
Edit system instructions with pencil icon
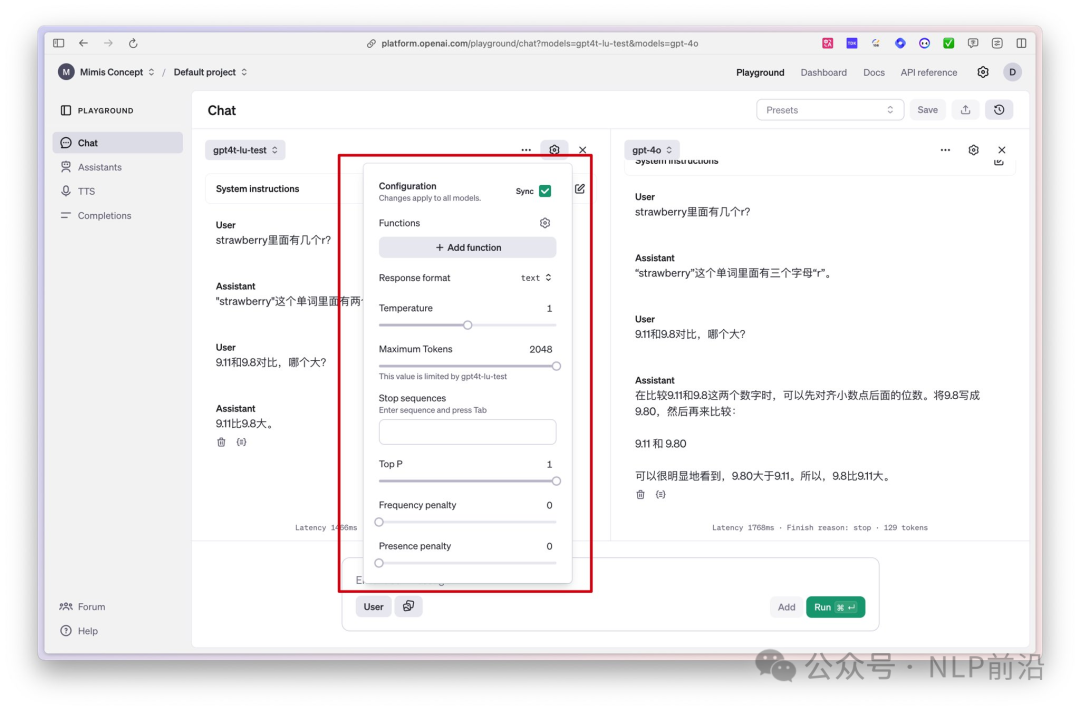pyautogui.click(x=580, y=188)
